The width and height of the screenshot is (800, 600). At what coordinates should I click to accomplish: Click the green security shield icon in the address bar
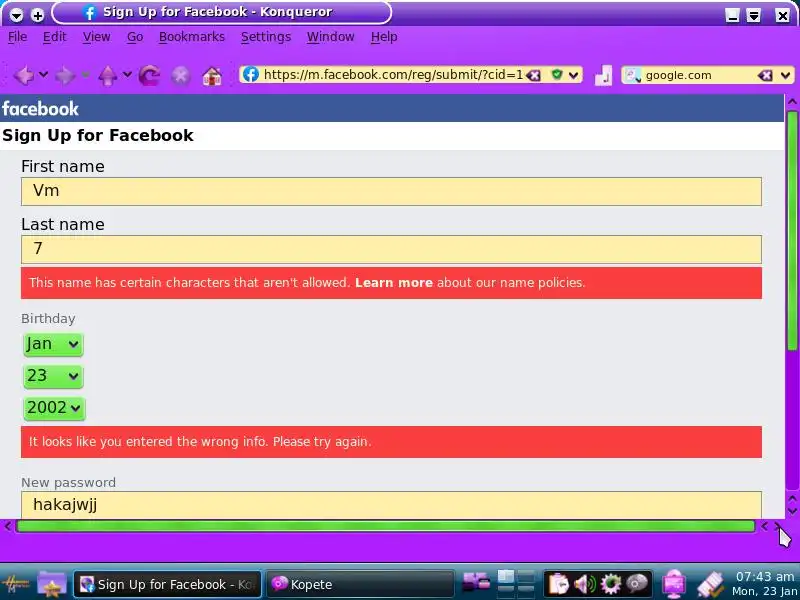click(557, 74)
